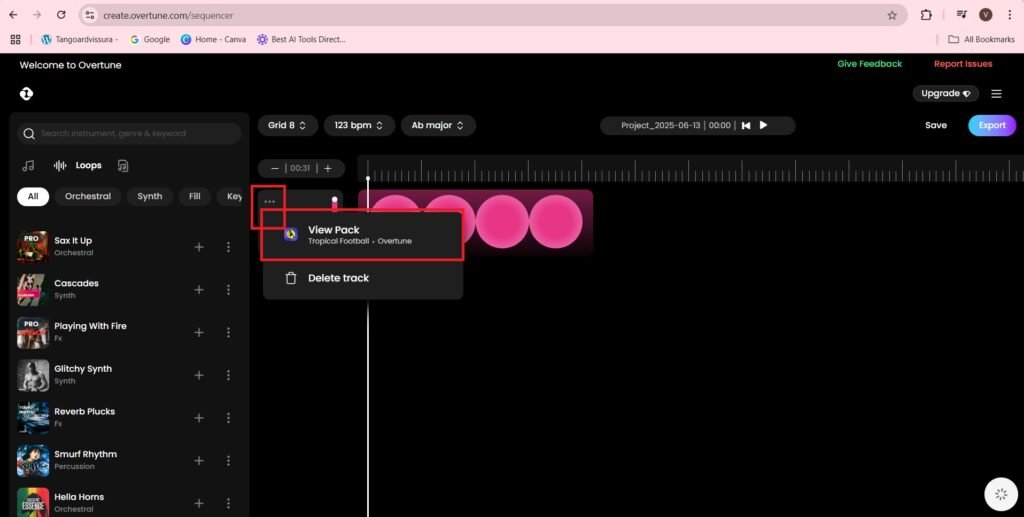
Task: Click the track three-dots options button
Action: click(x=269, y=202)
